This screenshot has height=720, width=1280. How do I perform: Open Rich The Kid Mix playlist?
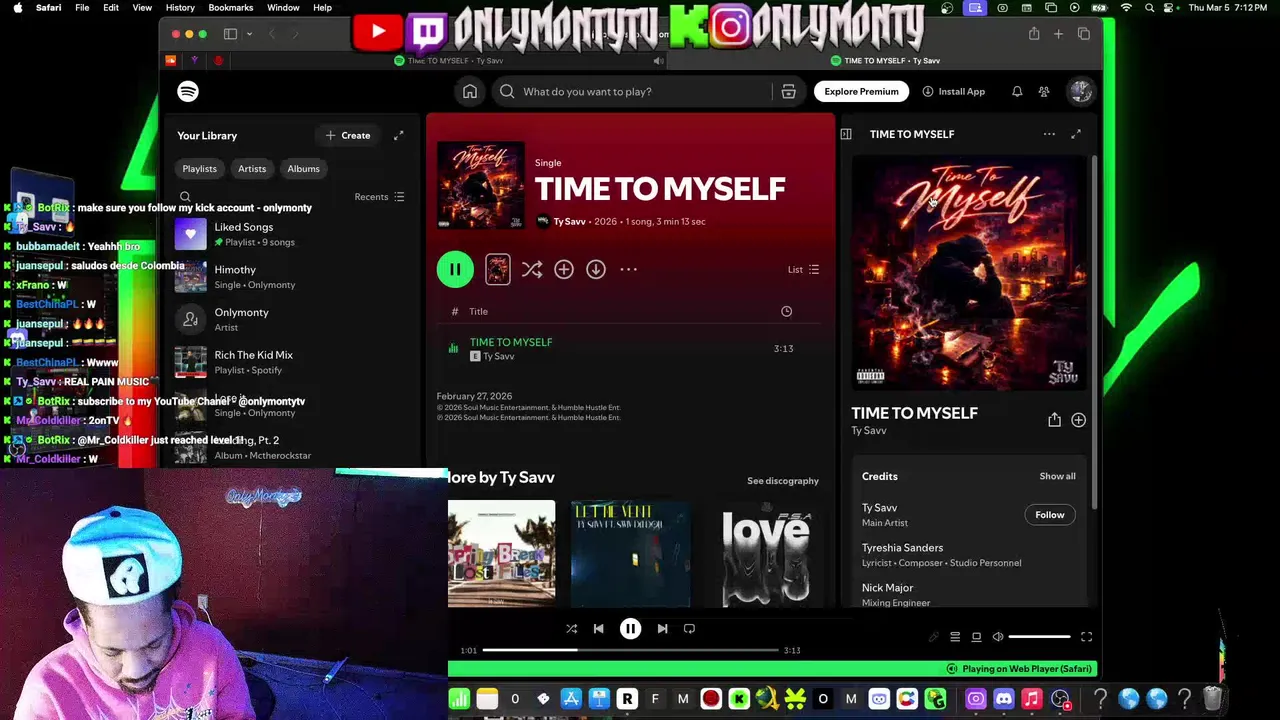[290, 362]
